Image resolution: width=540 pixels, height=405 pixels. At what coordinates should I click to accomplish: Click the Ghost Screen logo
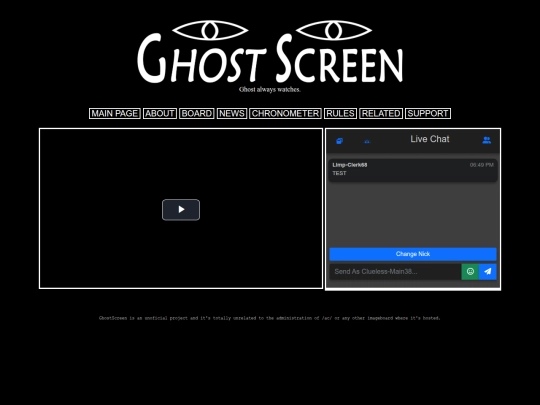pyautogui.click(x=270, y=52)
